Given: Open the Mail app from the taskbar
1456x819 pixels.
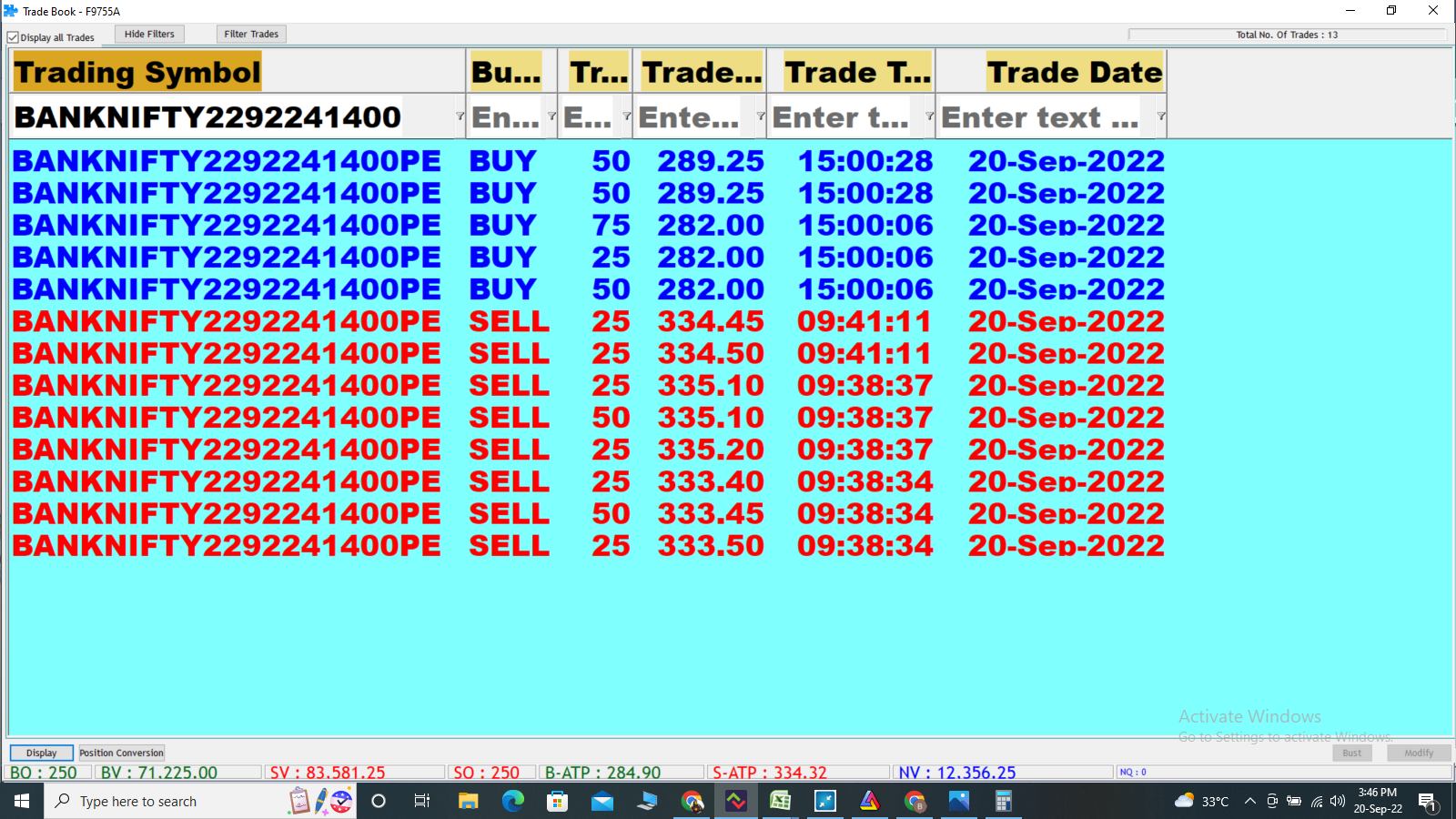Looking at the screenshot, I should point(602,801).
